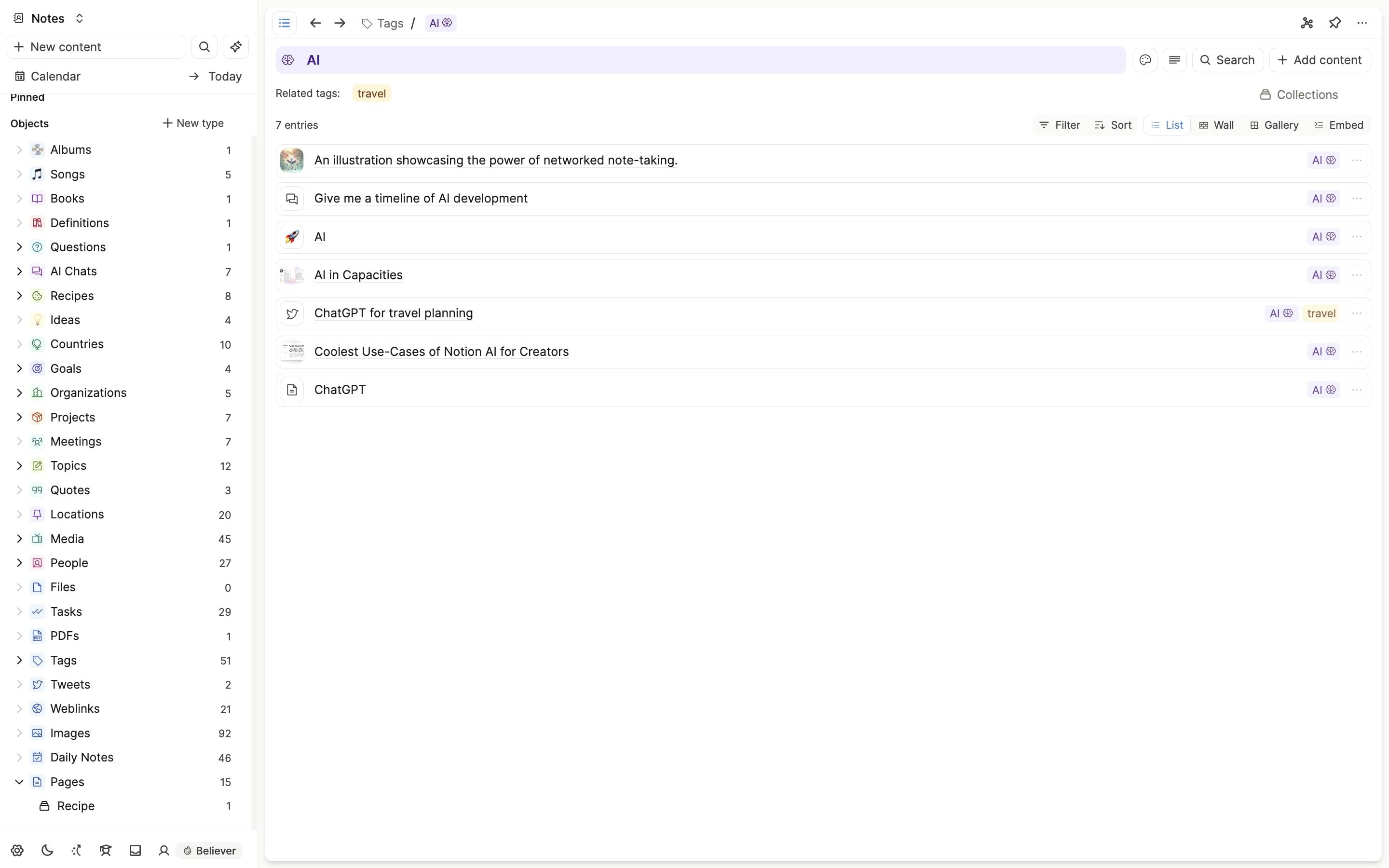
Task: Toggle the left sidebar list icon
Action: coord(284,23)
